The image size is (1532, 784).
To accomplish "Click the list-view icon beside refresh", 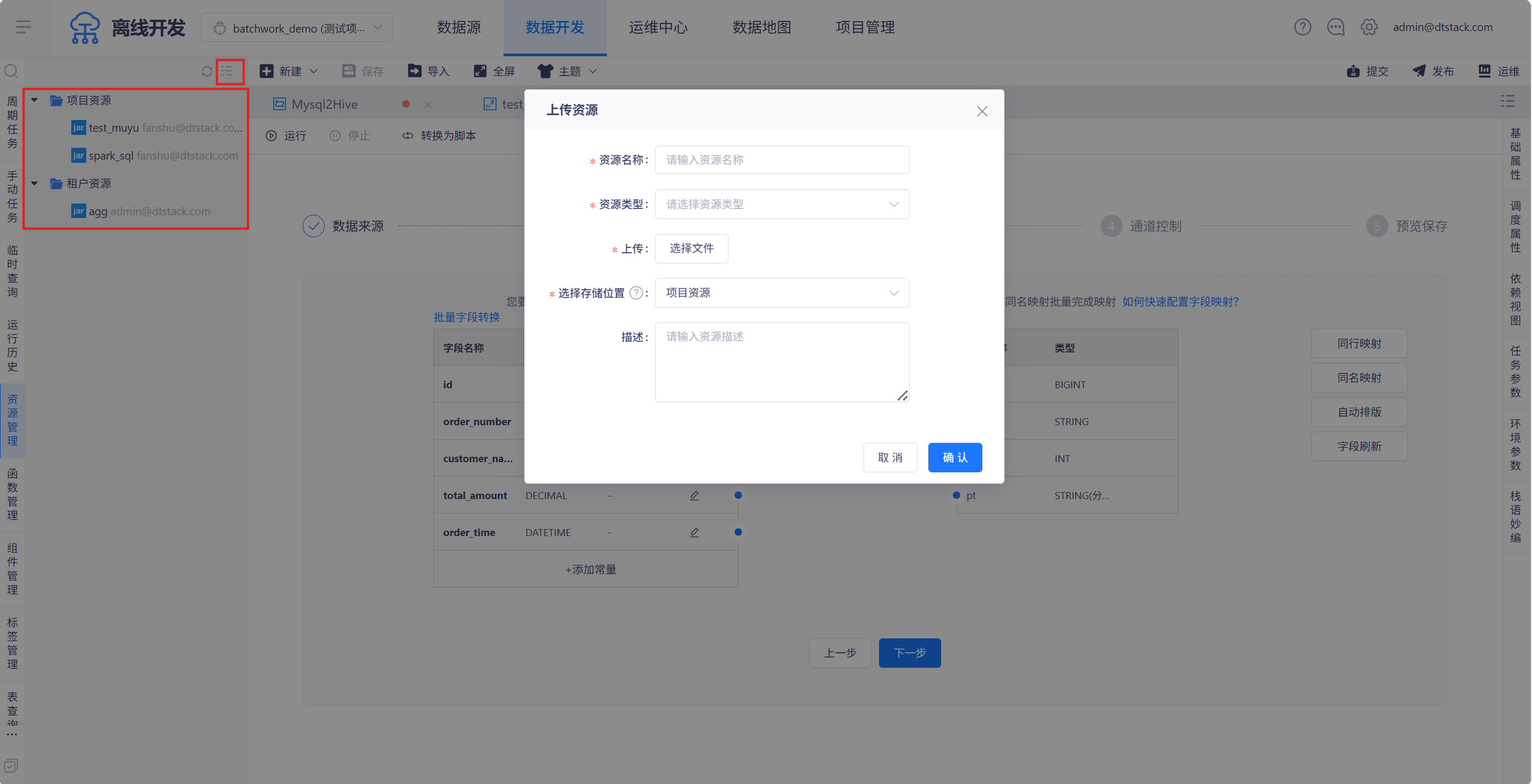I will click(228, 71).
